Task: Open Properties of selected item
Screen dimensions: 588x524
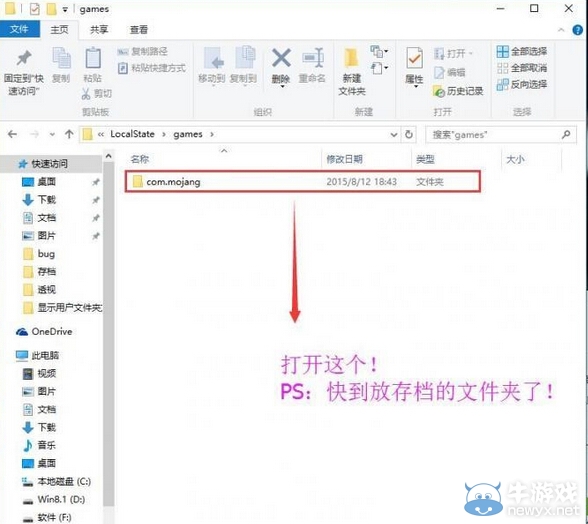Action: pos(414,68)
